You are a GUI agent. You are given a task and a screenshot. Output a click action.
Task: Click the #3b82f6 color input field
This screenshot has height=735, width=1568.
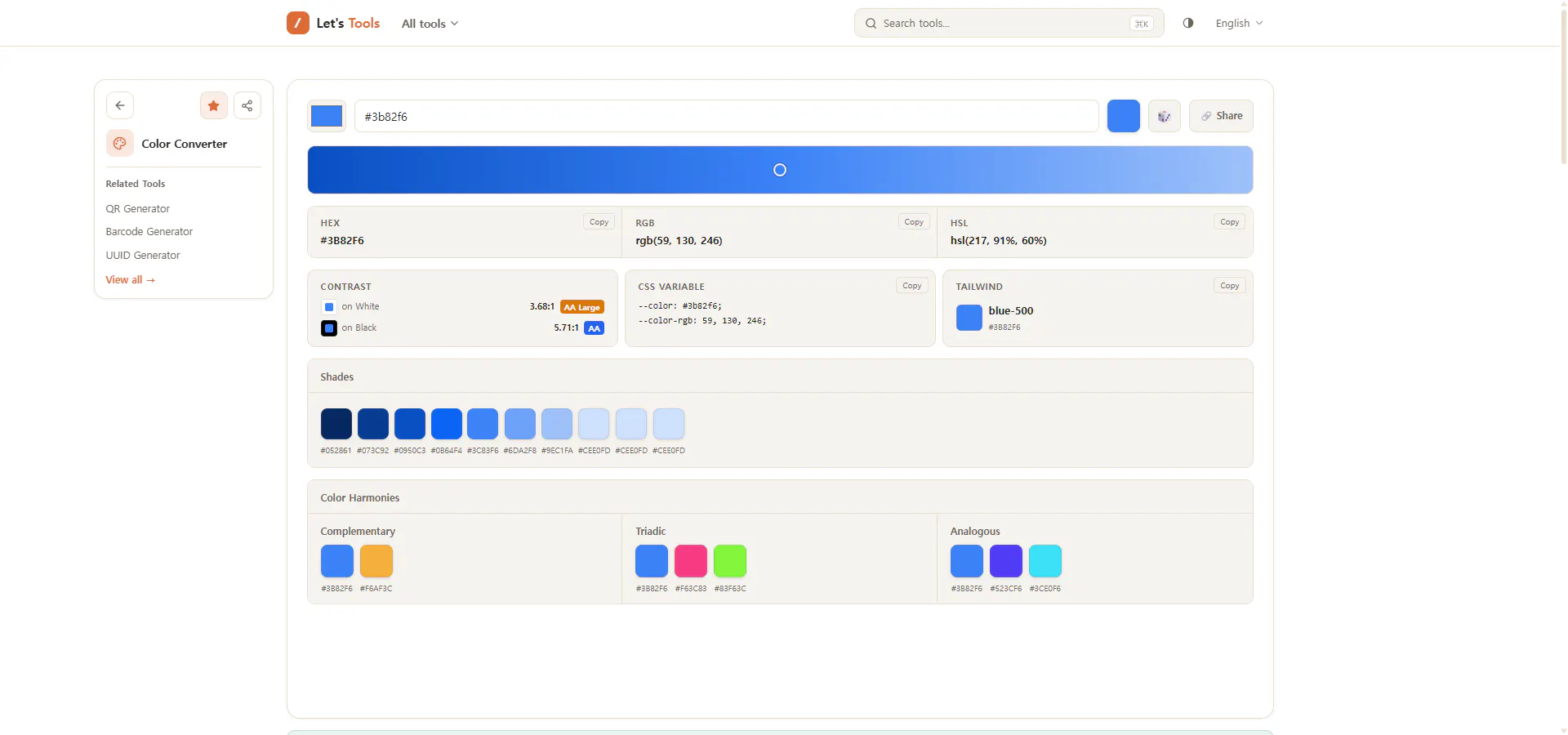tap(727, 116)
